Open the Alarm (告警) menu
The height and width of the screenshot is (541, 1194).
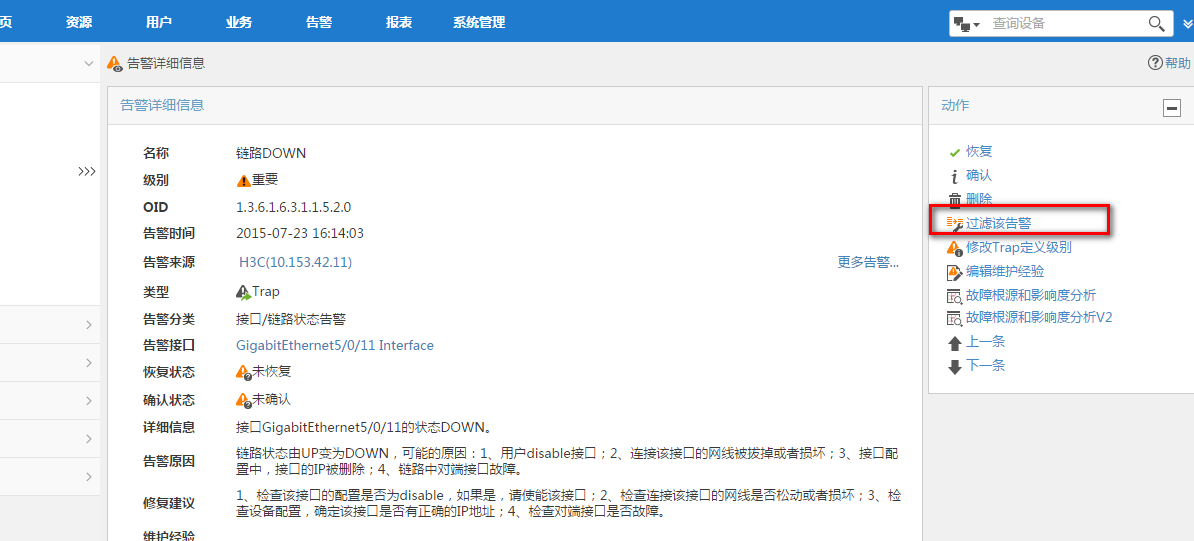pos(319,22)
